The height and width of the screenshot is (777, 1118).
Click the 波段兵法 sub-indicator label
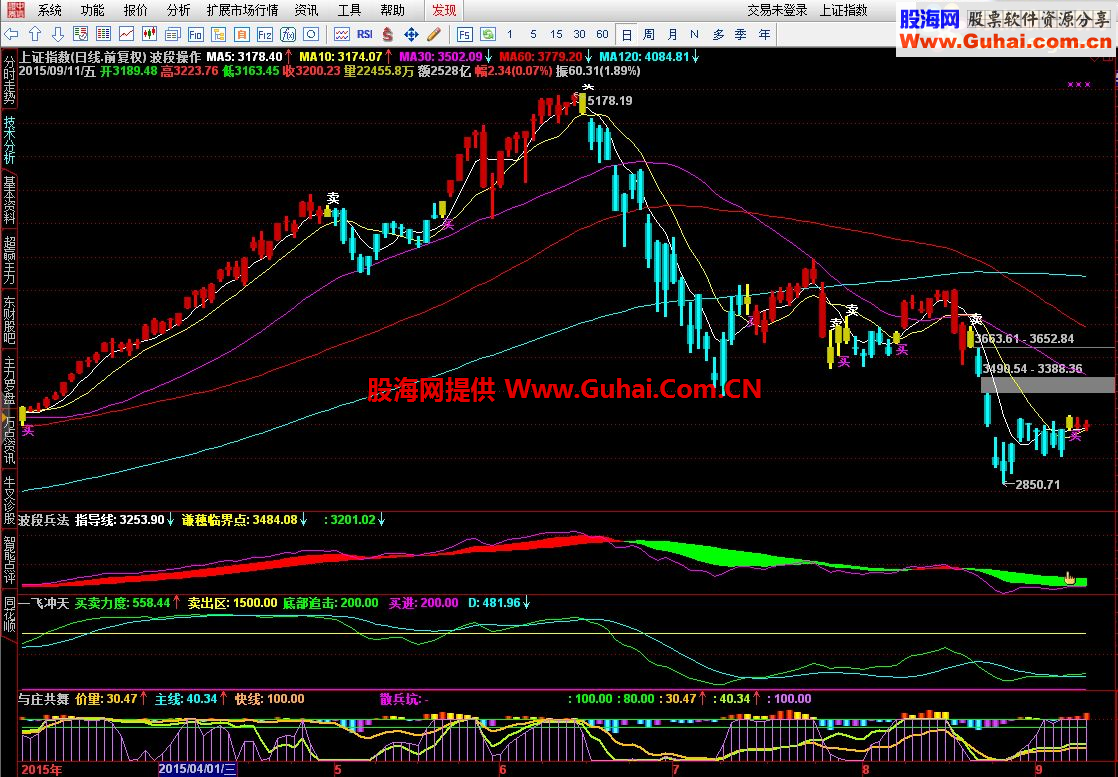click(44, 520)
